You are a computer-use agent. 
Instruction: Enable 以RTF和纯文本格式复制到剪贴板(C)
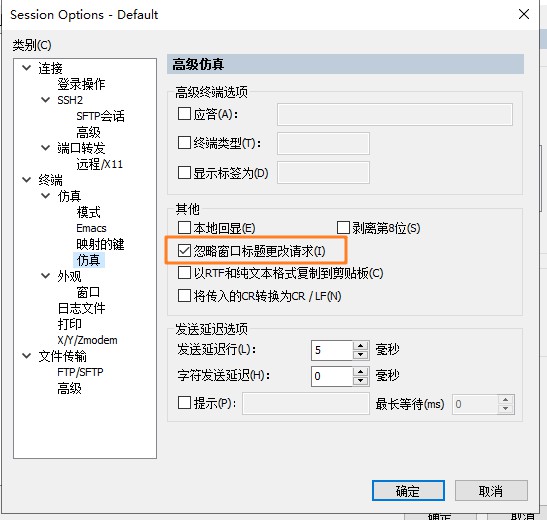pyautogui.click(x=184, y=273)
